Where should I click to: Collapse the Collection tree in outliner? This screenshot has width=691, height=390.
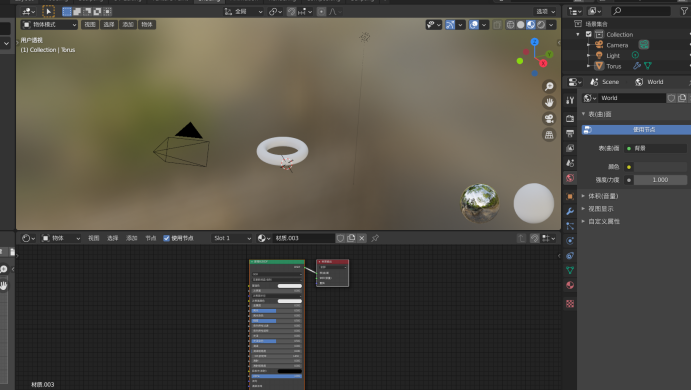pyautogui.click(x=578, y=34)
